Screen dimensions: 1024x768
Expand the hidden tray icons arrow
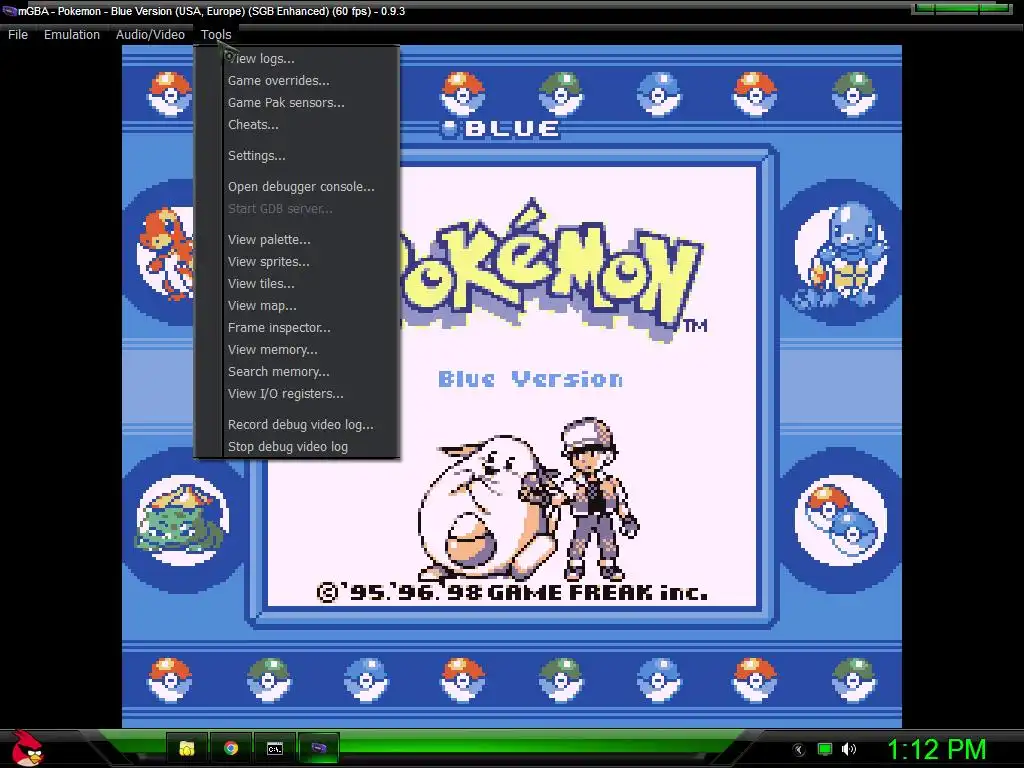pos(799,750)
